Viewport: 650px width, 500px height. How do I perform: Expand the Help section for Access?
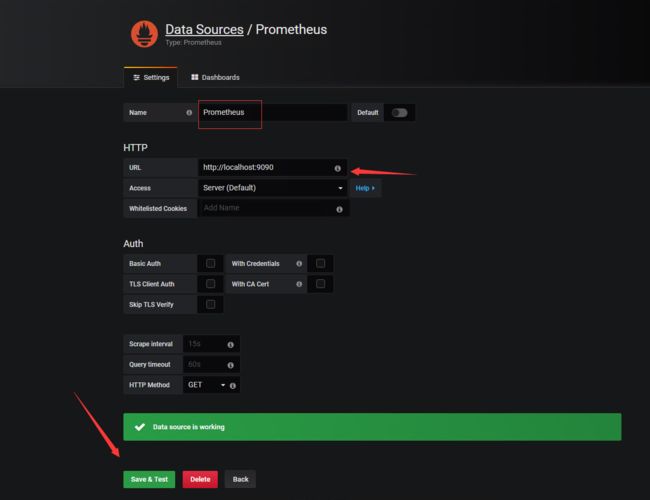coord(365,188)
